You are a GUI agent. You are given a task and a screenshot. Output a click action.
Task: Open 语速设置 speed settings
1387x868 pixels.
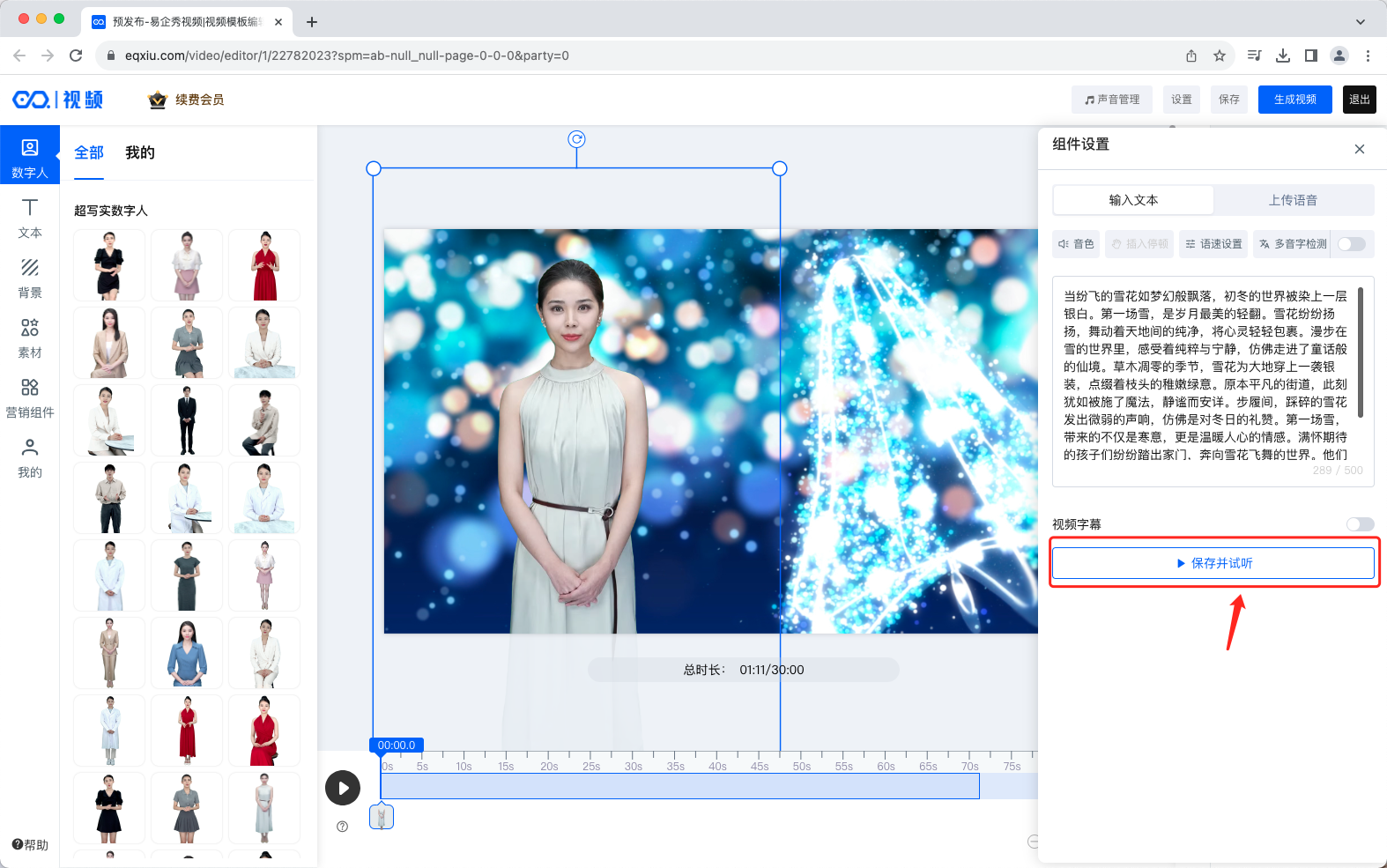coord(1213,244)
